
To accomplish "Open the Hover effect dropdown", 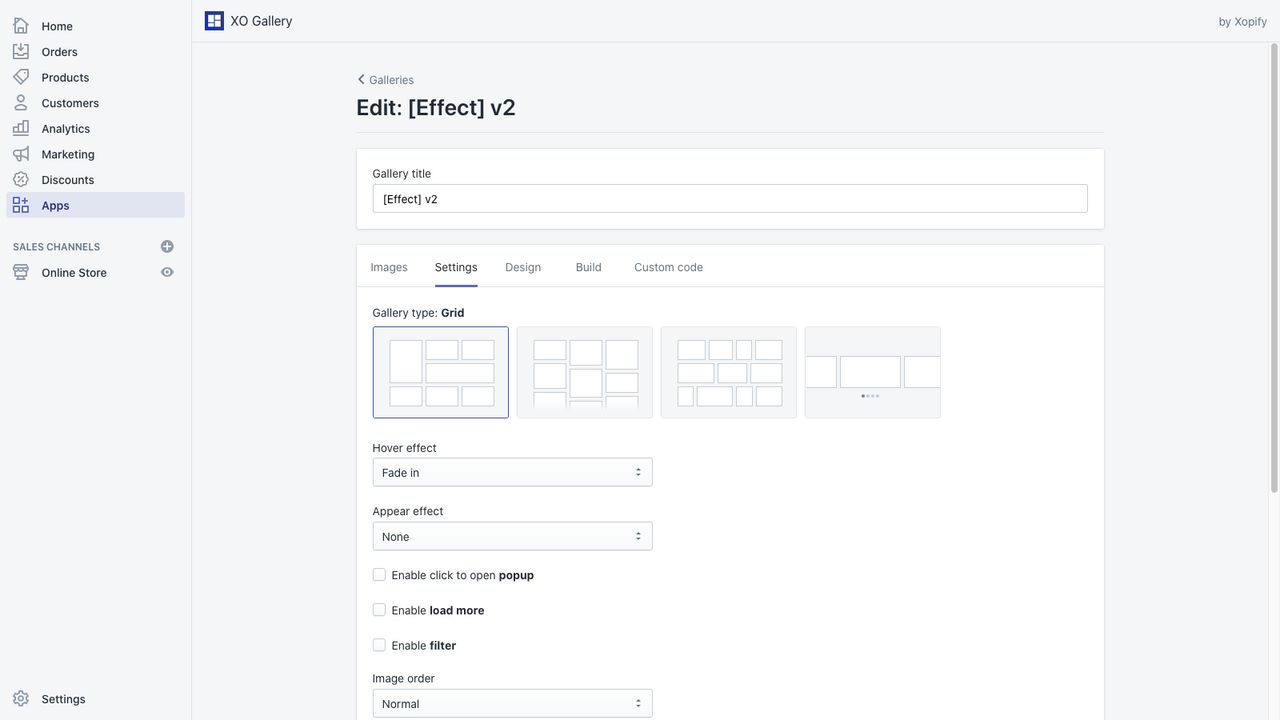I will click(x=512, y=471).
